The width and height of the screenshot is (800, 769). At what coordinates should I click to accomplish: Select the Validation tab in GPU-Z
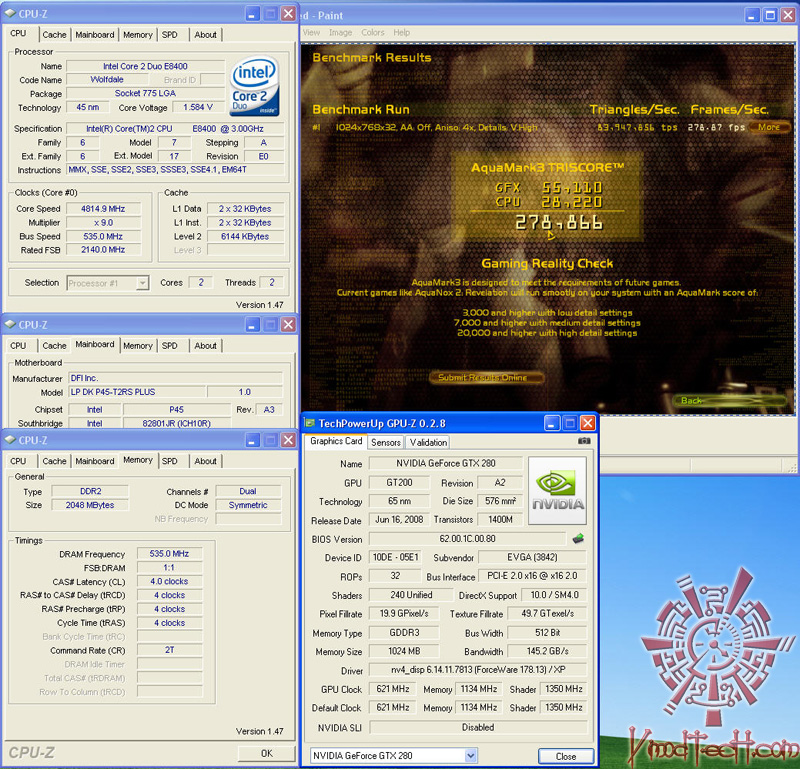(428, 442)
